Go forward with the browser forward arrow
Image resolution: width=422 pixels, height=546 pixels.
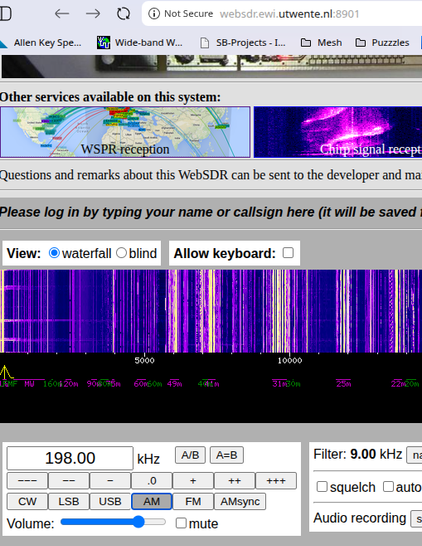tap(93, 14)
